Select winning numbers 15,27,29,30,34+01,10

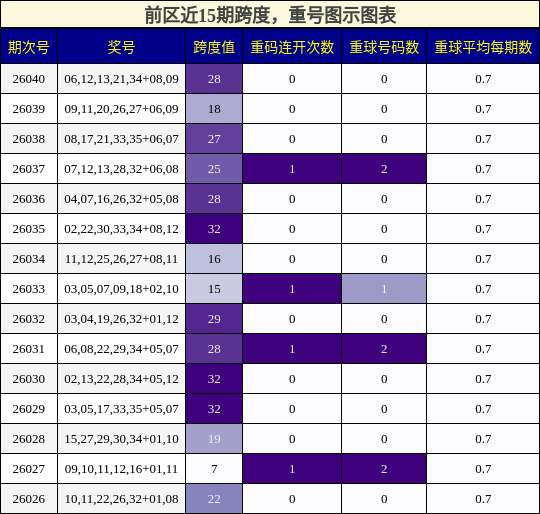122,439
